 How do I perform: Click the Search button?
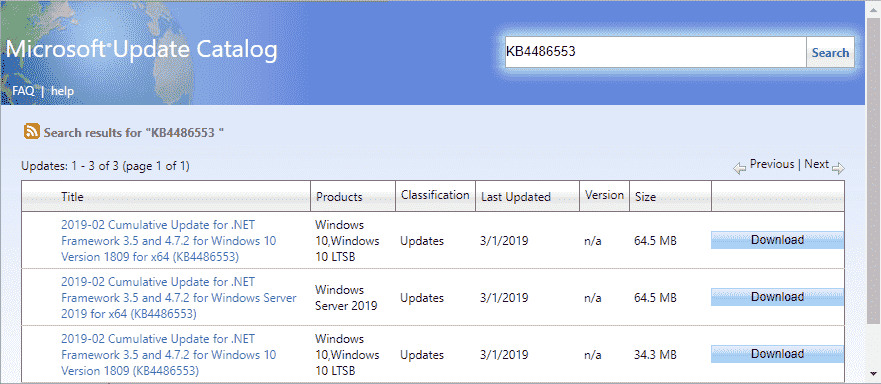830,52
